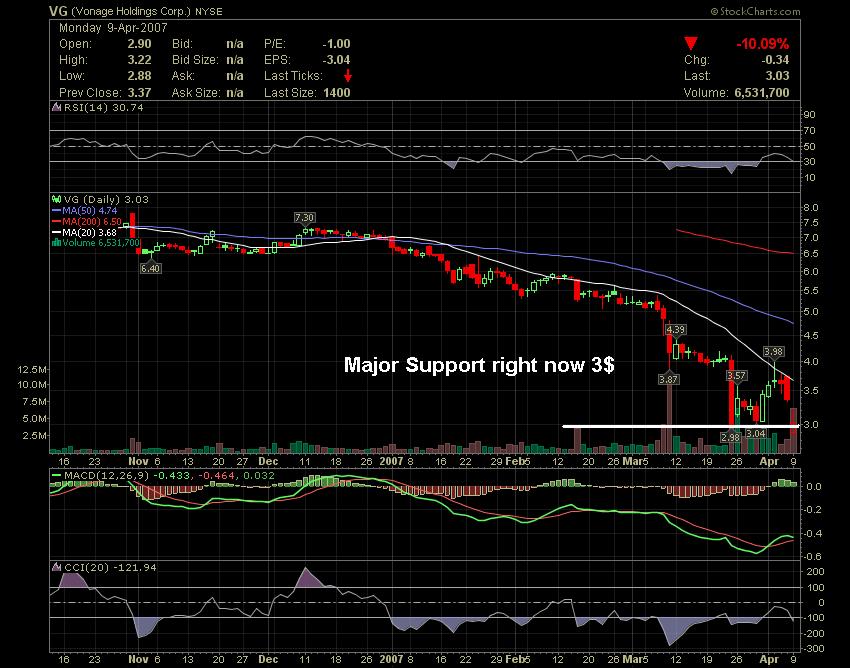Click the Dec label on the price chart axis
The image size is (850, 668).
point(268,461)
